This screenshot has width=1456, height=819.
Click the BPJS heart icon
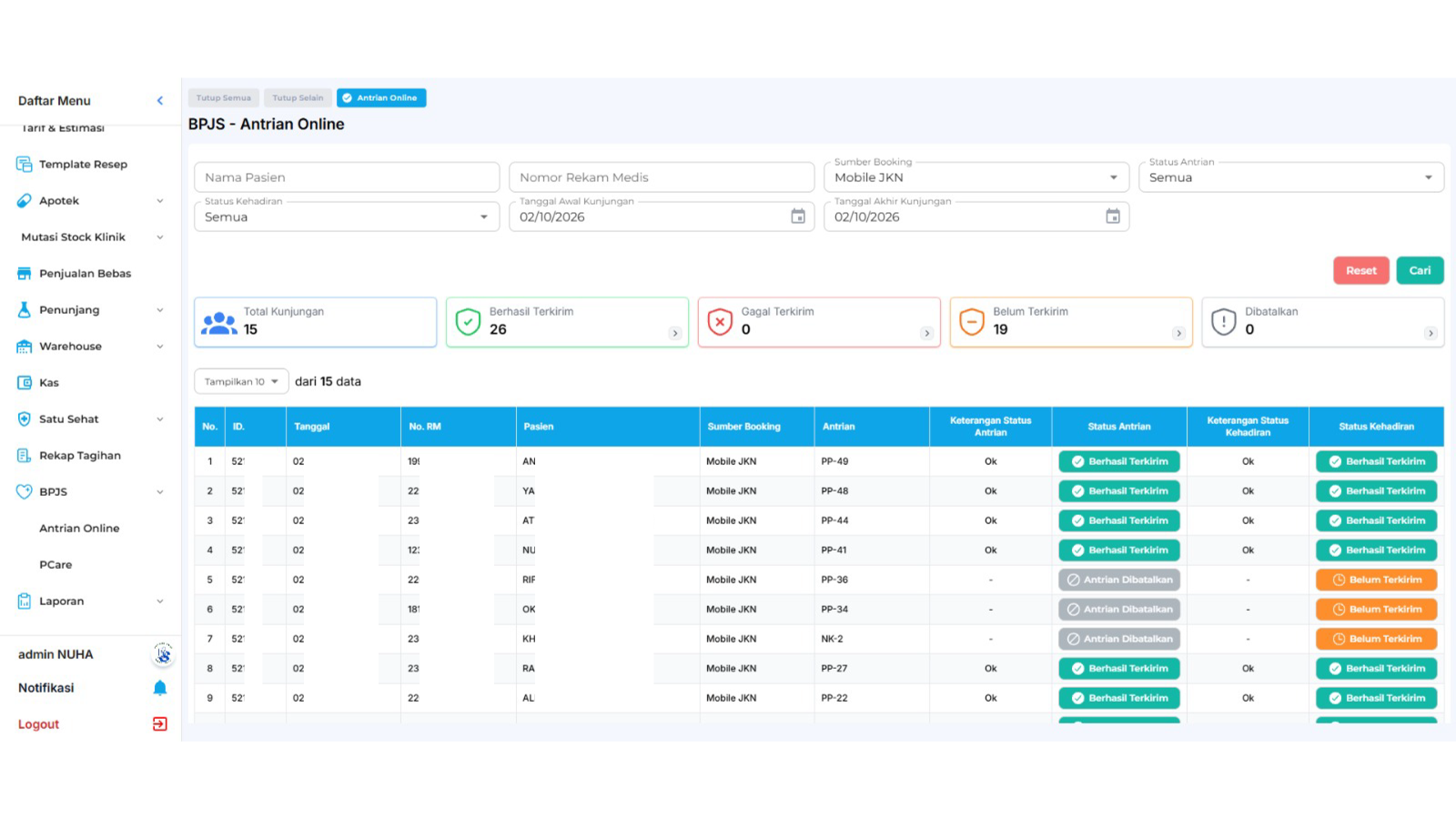[x=25, y=492]
